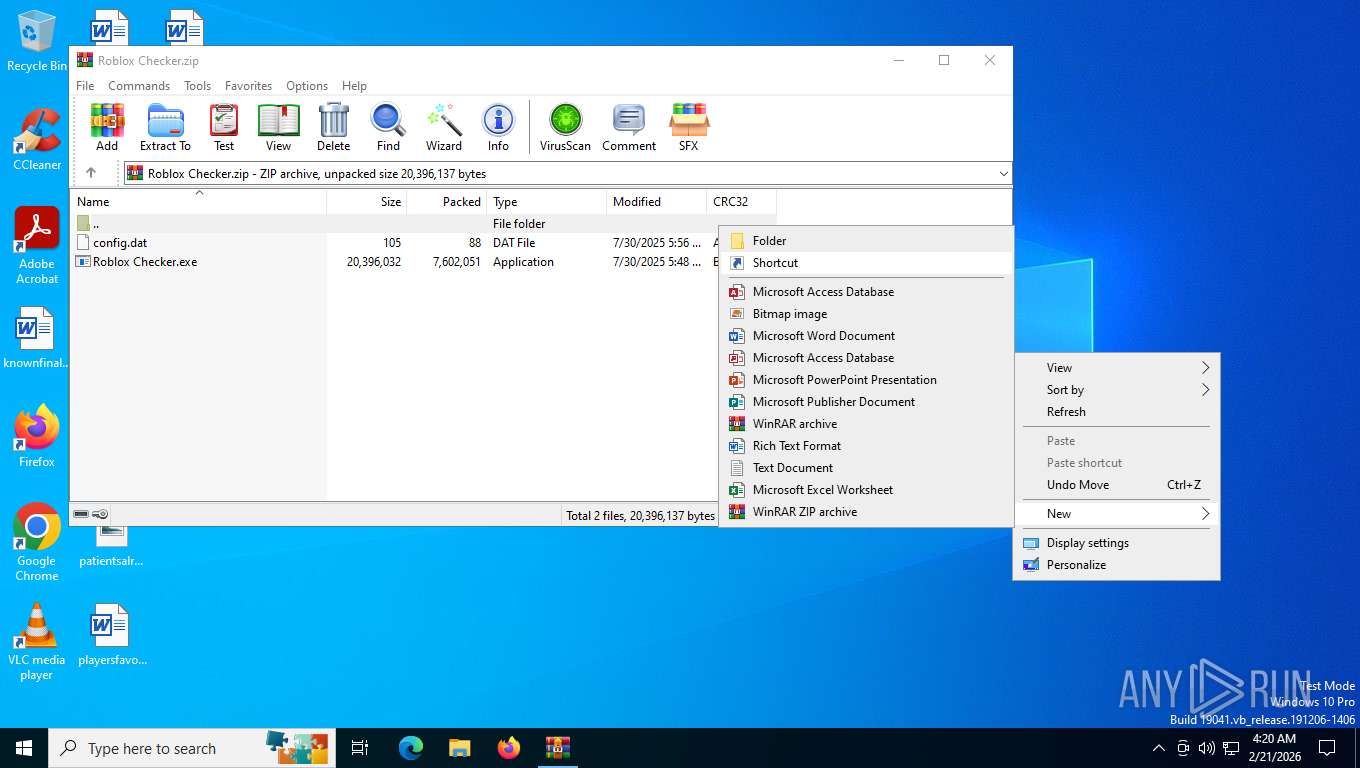The width and height of the screenshot is (1360, 768).
Task: Show hidden system tray icons chevron
Action: 1159,748
